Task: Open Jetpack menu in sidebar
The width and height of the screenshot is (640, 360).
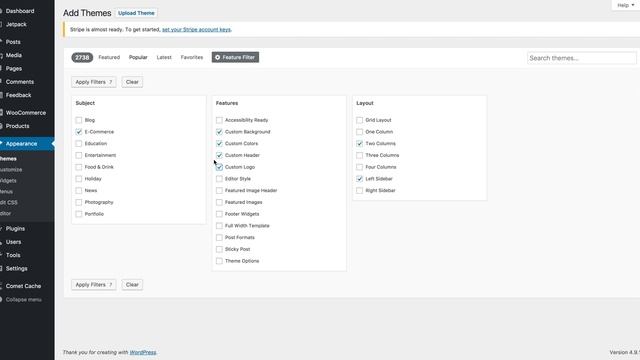Action: click(16, 24)
